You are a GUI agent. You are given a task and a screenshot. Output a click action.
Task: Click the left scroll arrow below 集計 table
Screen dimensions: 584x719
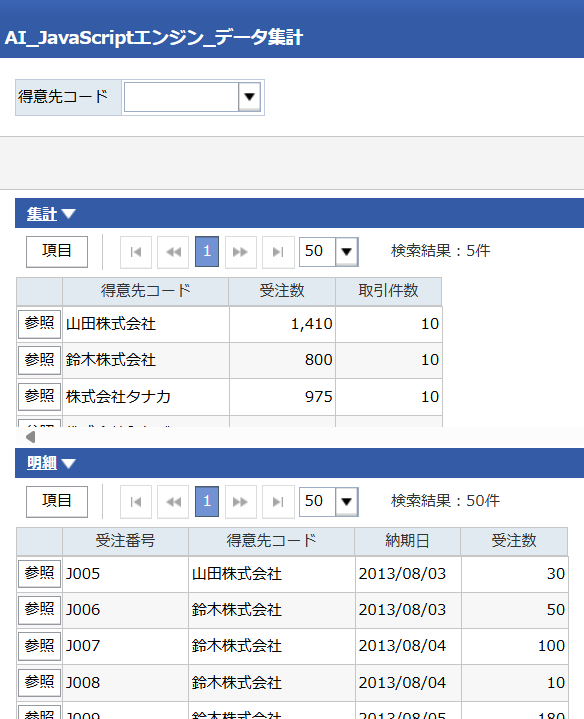pos(31,437)
